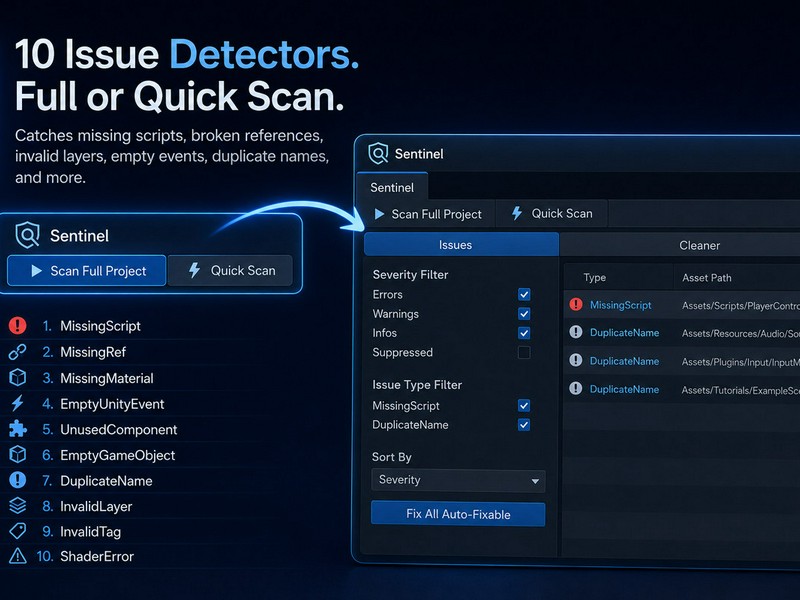Click the Sentinel shield logo in window title
Screen dimensions: 800x600
click(378, 154)
